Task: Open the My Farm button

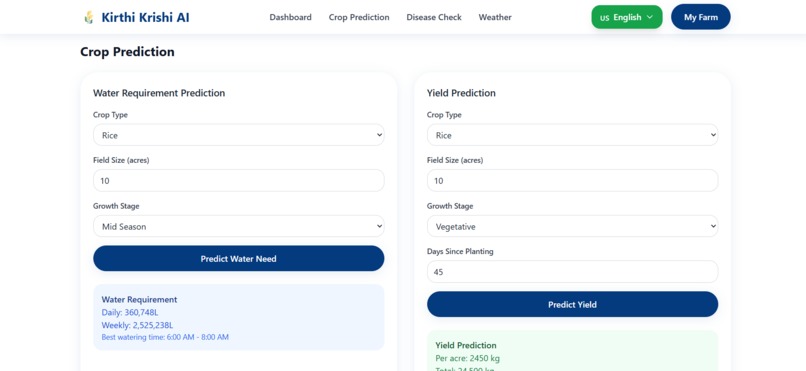Action: [701, 17]
